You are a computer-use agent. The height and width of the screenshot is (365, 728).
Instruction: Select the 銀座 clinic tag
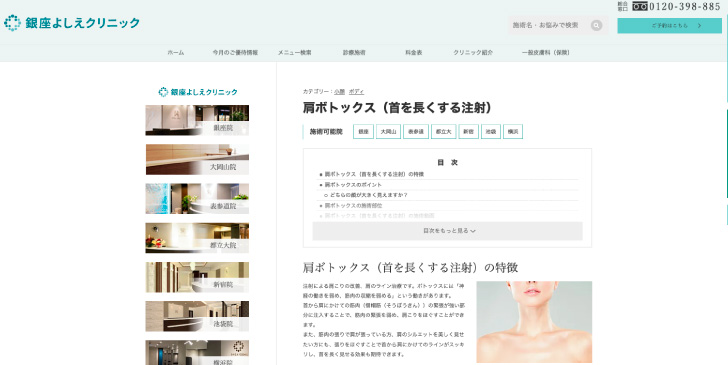(x=364, y=132)
